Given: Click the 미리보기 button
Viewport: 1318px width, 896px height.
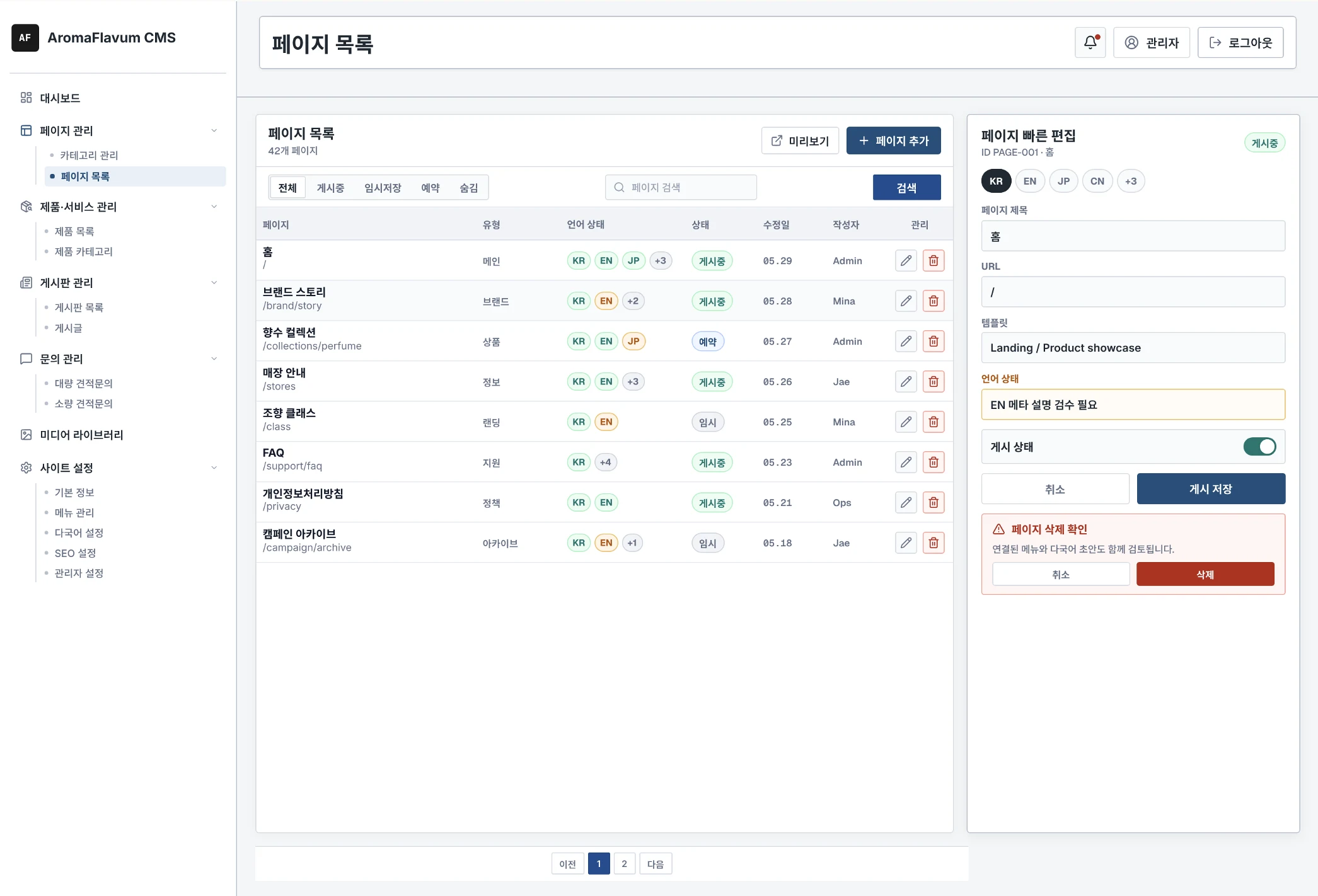Looking at the screenshot, I should pyautogui.click(x=800, y=141).
